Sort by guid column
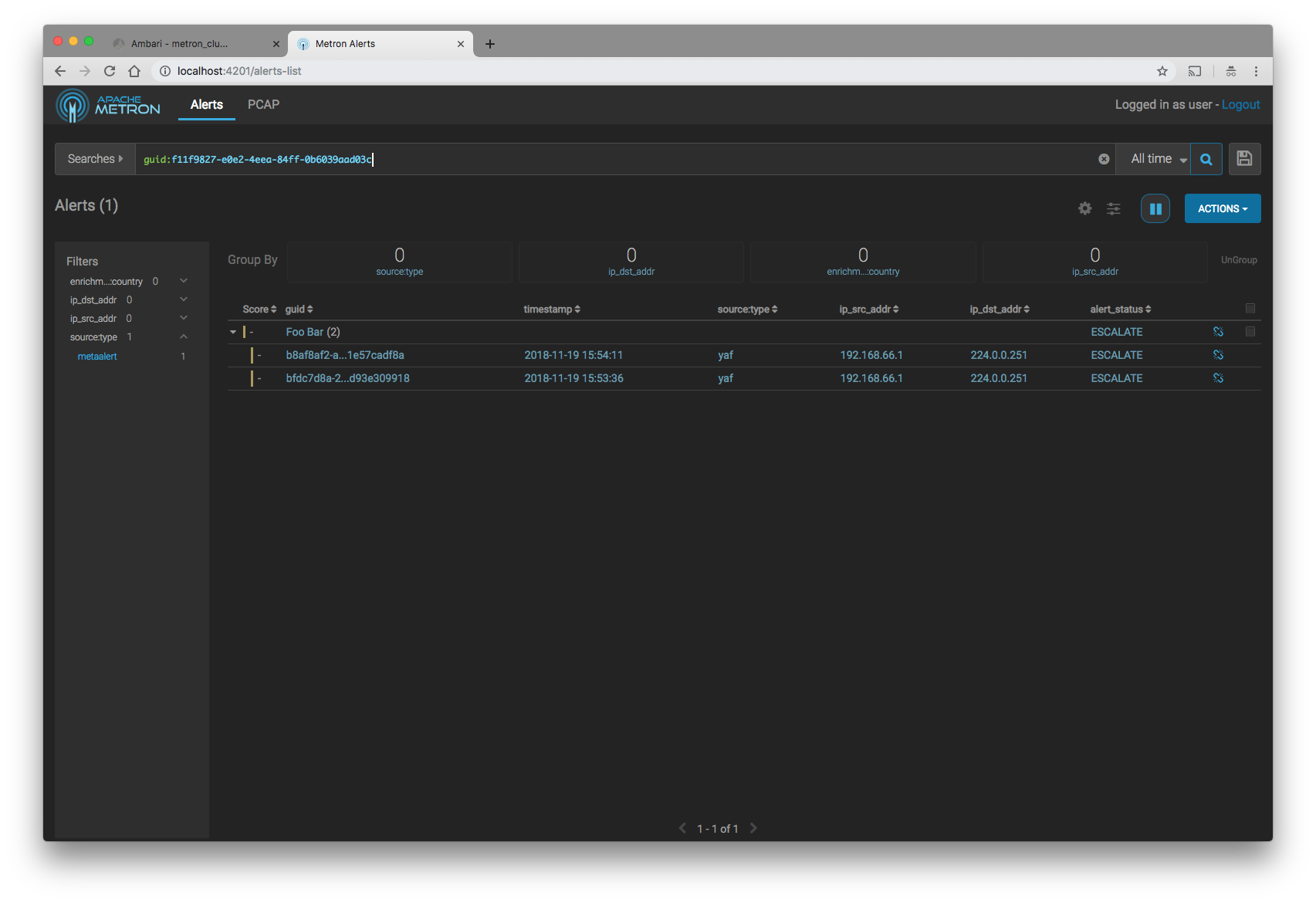This screenshot has width=1316, height=903. 299,309
